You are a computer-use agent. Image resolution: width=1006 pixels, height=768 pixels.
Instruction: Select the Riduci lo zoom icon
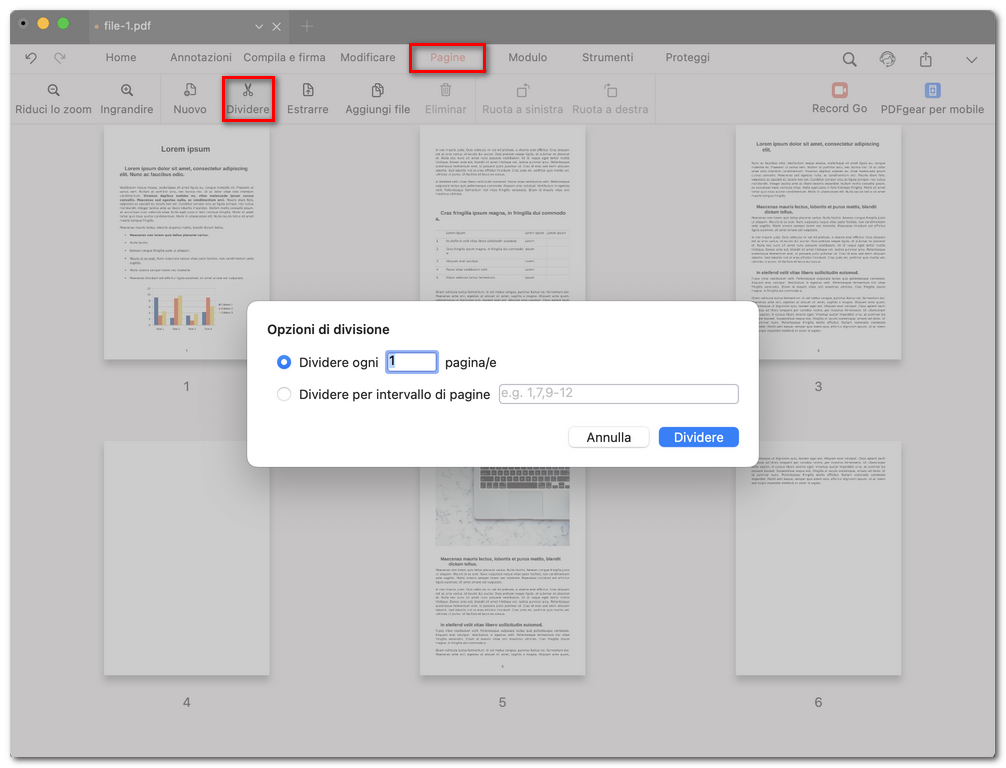click(x=52, y=98)
